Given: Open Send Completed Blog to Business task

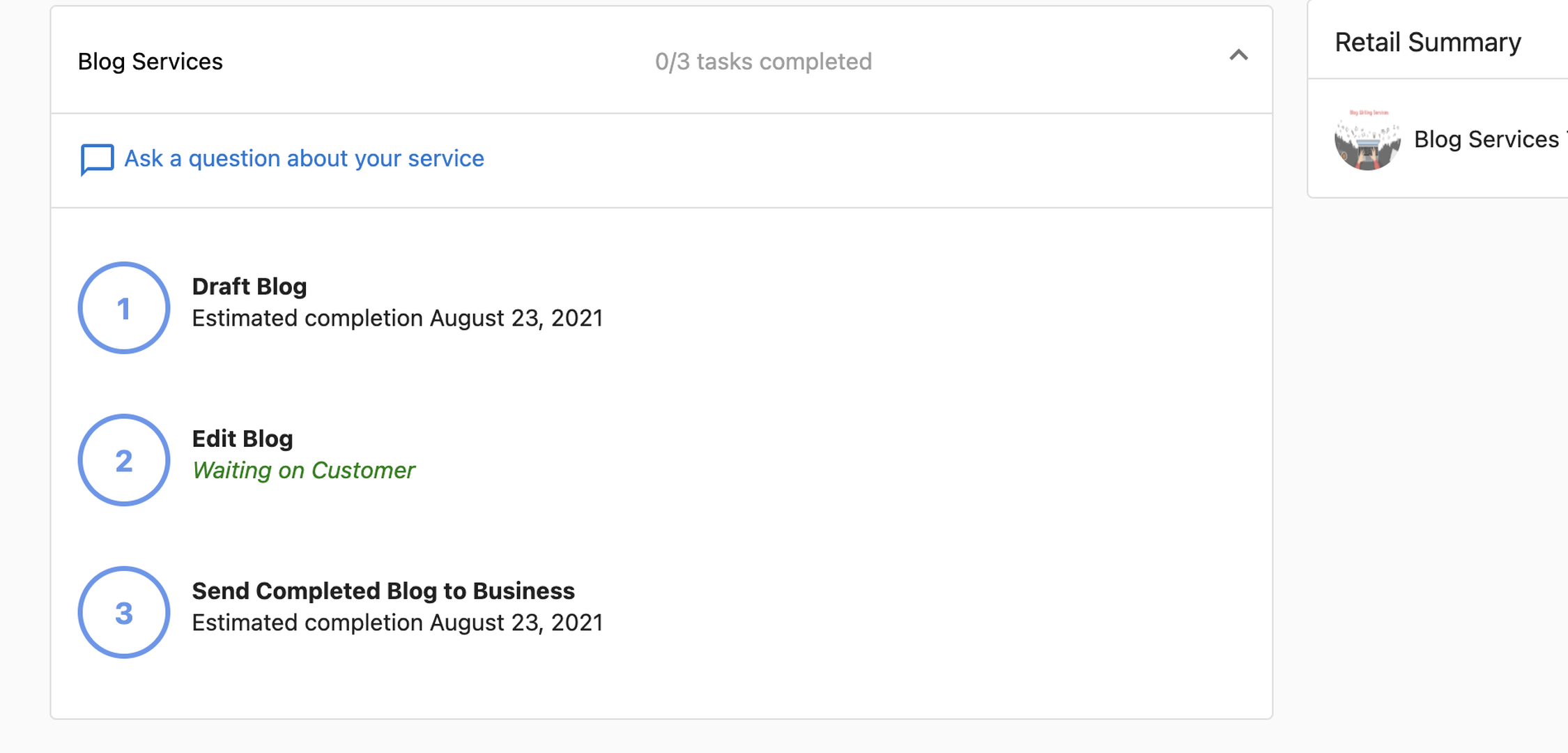Looking at the screenshot, I should tap(383, 591).
